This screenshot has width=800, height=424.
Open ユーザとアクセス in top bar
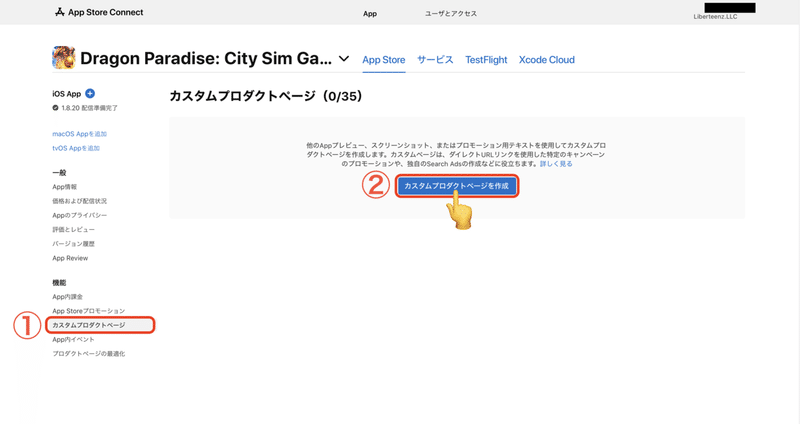coord(451,14)
